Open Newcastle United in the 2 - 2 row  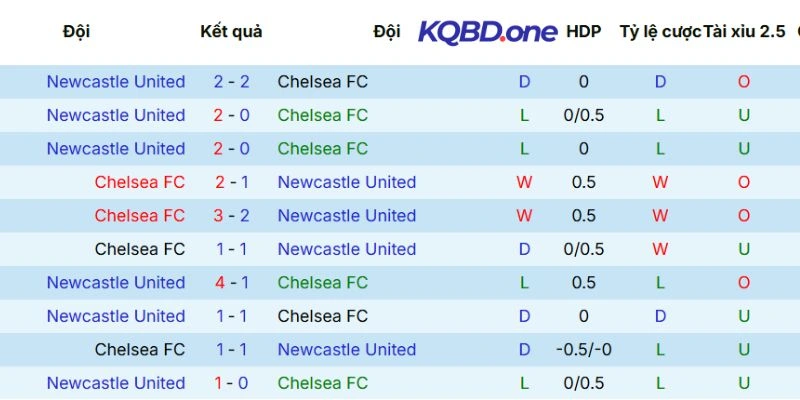[116, 82]
